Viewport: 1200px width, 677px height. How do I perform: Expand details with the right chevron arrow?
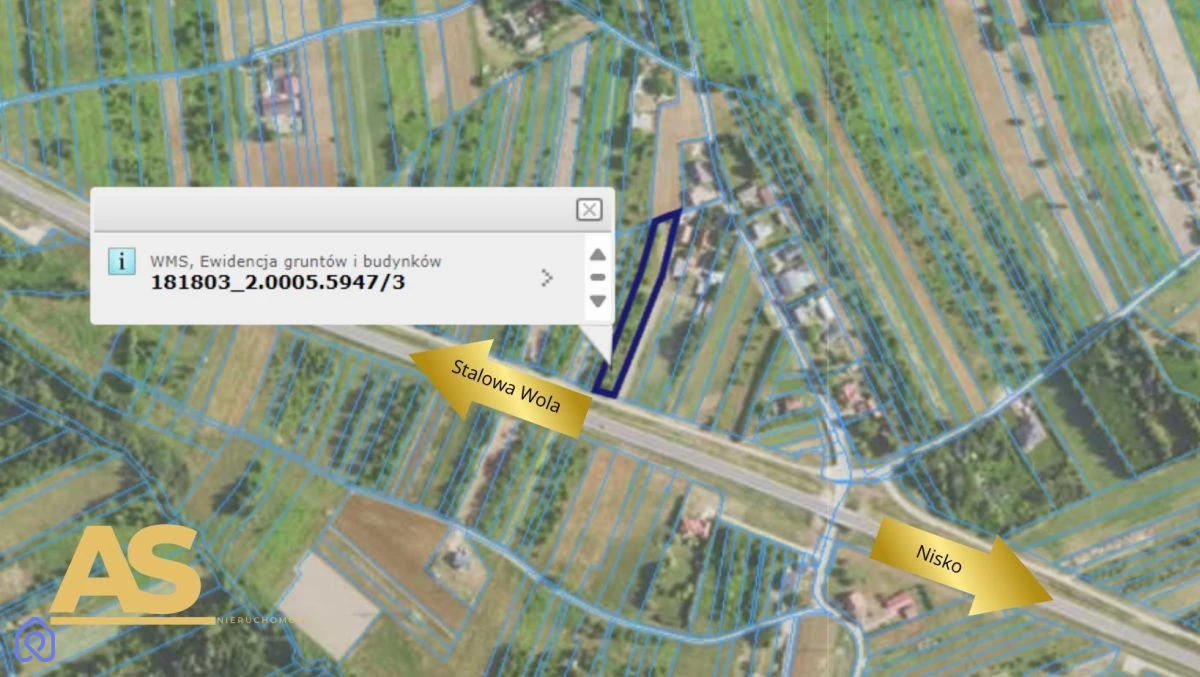[x=547, y=277]
